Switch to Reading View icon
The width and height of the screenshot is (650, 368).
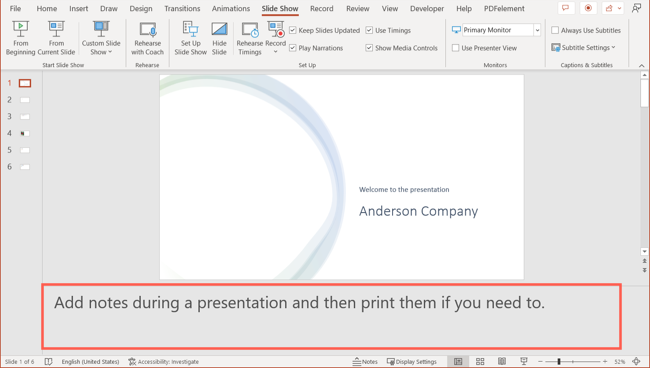click(x=502, y=361)
